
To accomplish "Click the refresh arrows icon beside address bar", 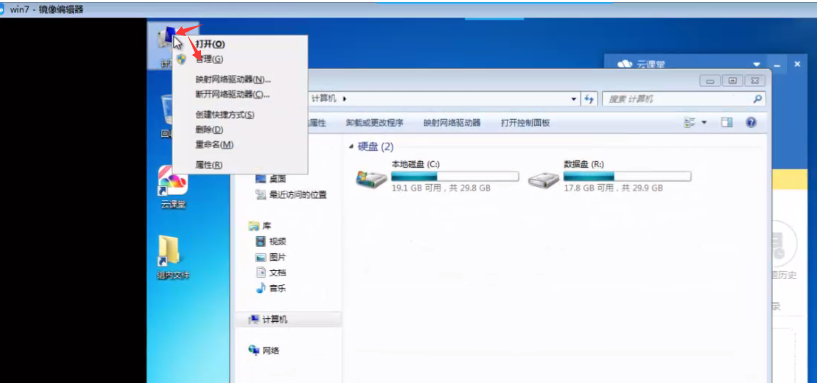I will click(x=589, y=99).
